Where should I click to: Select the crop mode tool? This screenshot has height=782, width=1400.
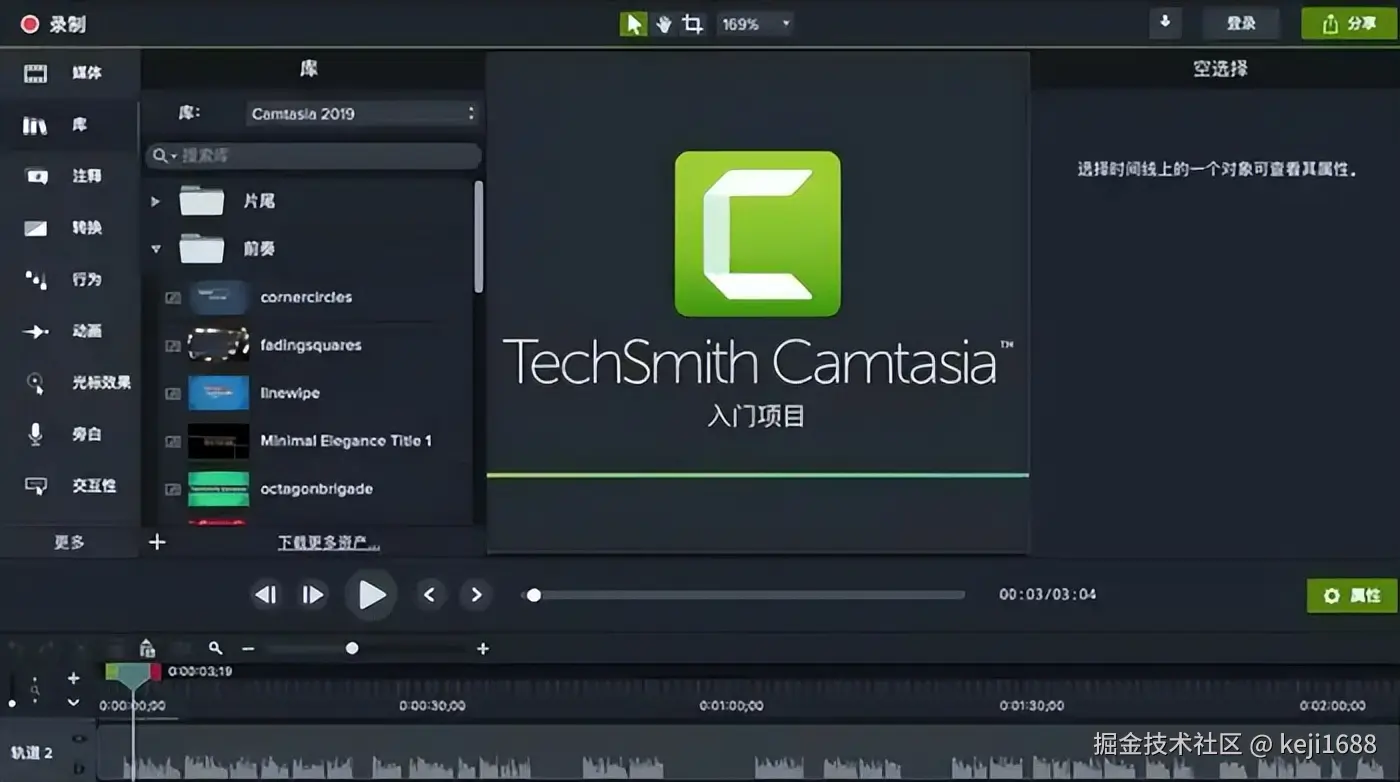point(692,24)
